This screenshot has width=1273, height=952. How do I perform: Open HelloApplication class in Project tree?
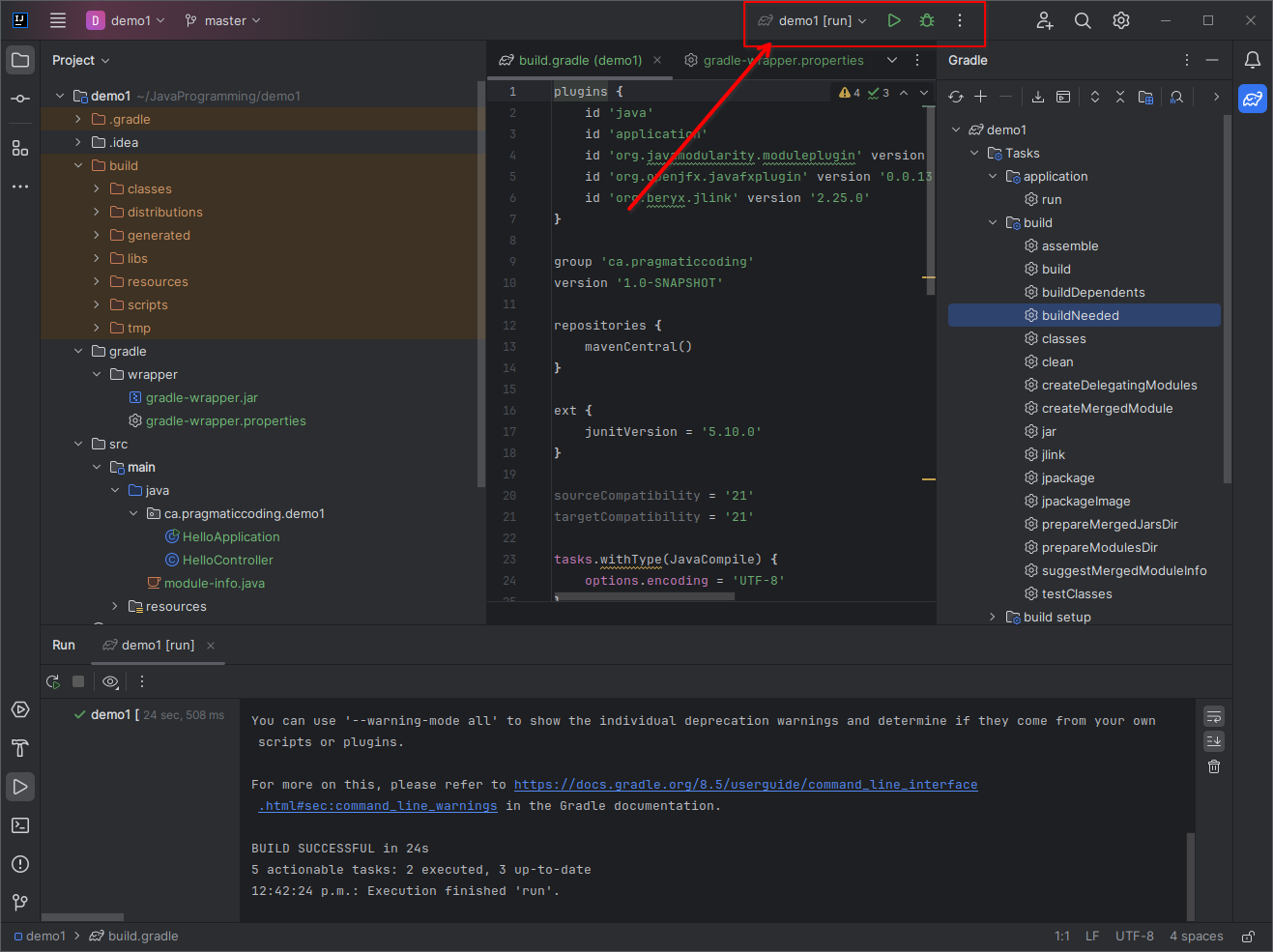[x=231, y=537]
